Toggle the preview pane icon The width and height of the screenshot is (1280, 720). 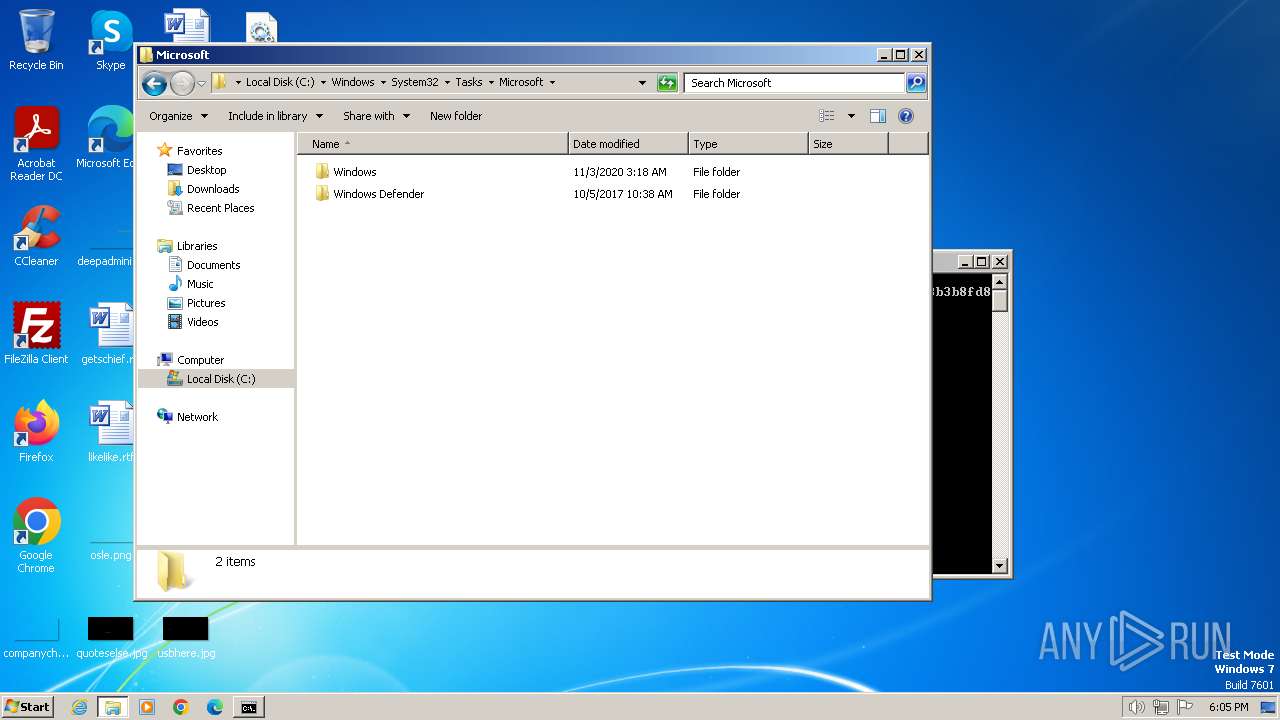click(877, 116)
